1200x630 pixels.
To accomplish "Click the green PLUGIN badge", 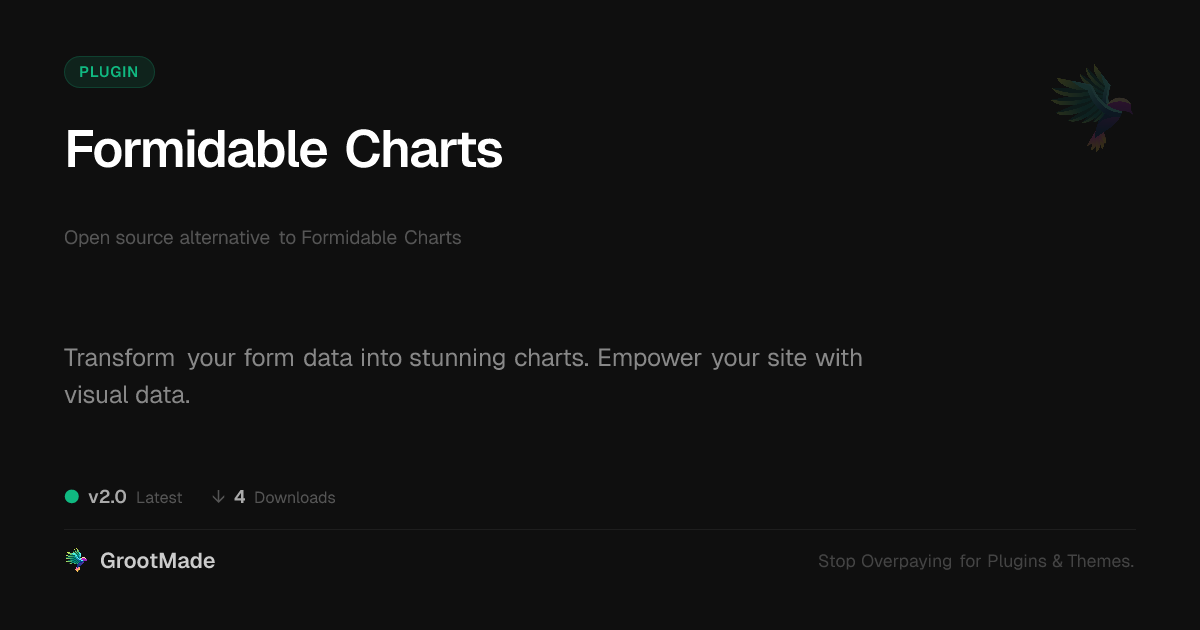I will point(109,72).
